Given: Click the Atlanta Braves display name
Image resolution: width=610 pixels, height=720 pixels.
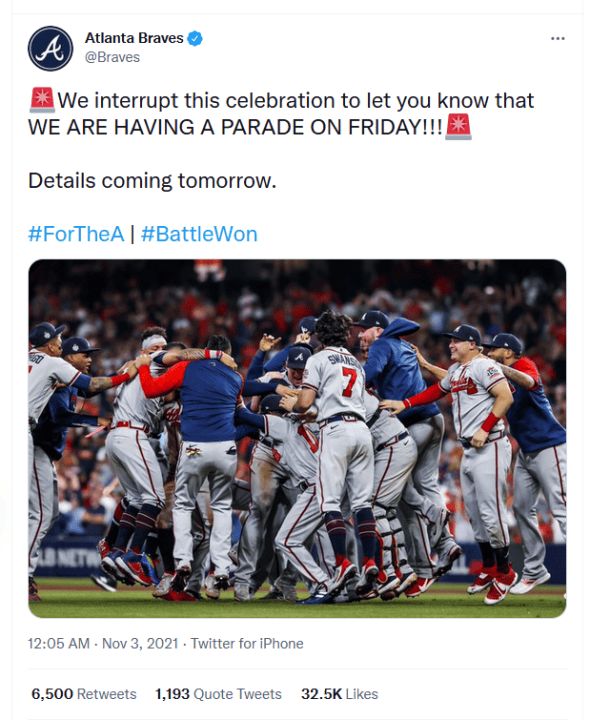Looking at the screenshot, I should pyautogui.click(x=134, y=38).
